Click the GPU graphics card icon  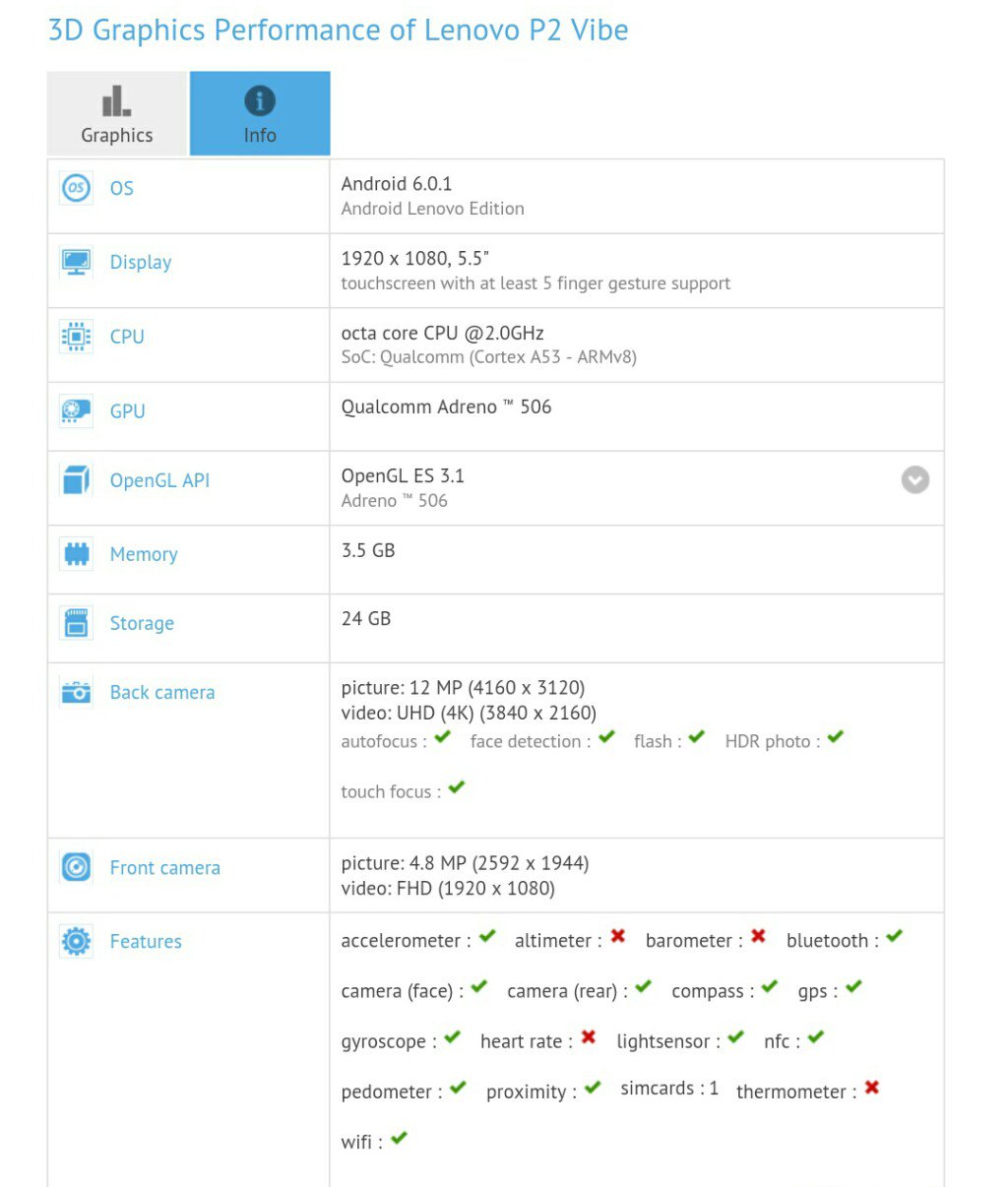[x=76, y=410]
